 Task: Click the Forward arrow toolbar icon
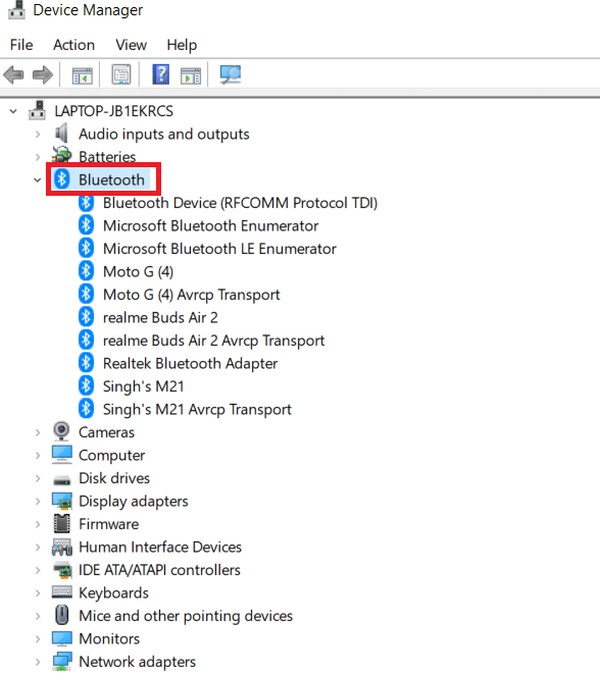(42, 75)
